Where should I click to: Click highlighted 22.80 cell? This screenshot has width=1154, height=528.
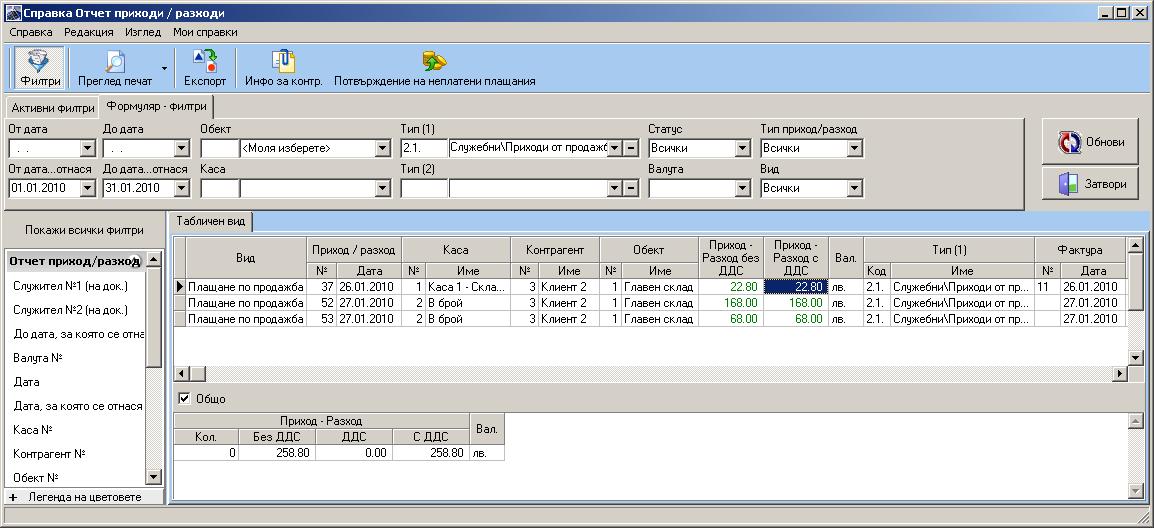coord(796,286)
